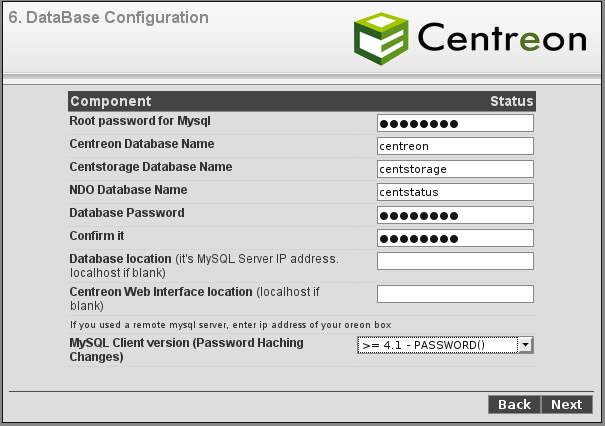This screenshot has width=605, height=426.
Task: Click the remote mysql server hint text
Action: tap(230, 325)
